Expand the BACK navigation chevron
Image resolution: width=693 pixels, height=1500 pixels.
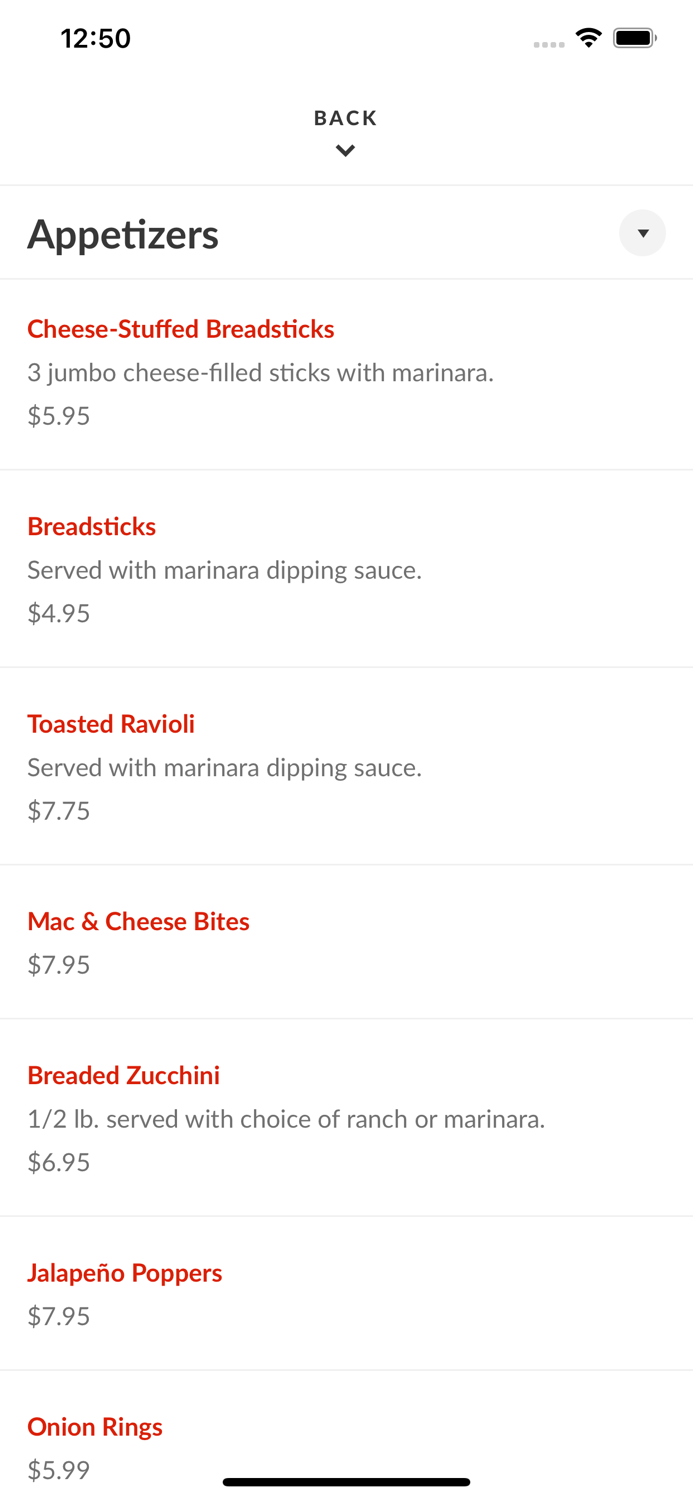(345, 150)
